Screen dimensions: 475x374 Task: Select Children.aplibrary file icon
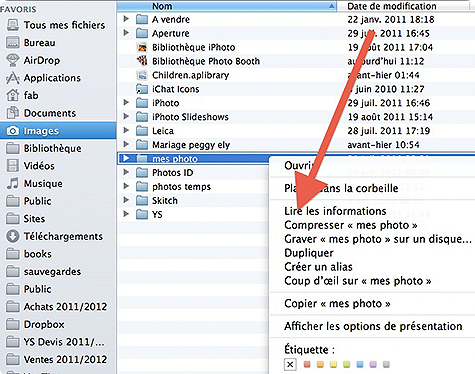(142, 75)
